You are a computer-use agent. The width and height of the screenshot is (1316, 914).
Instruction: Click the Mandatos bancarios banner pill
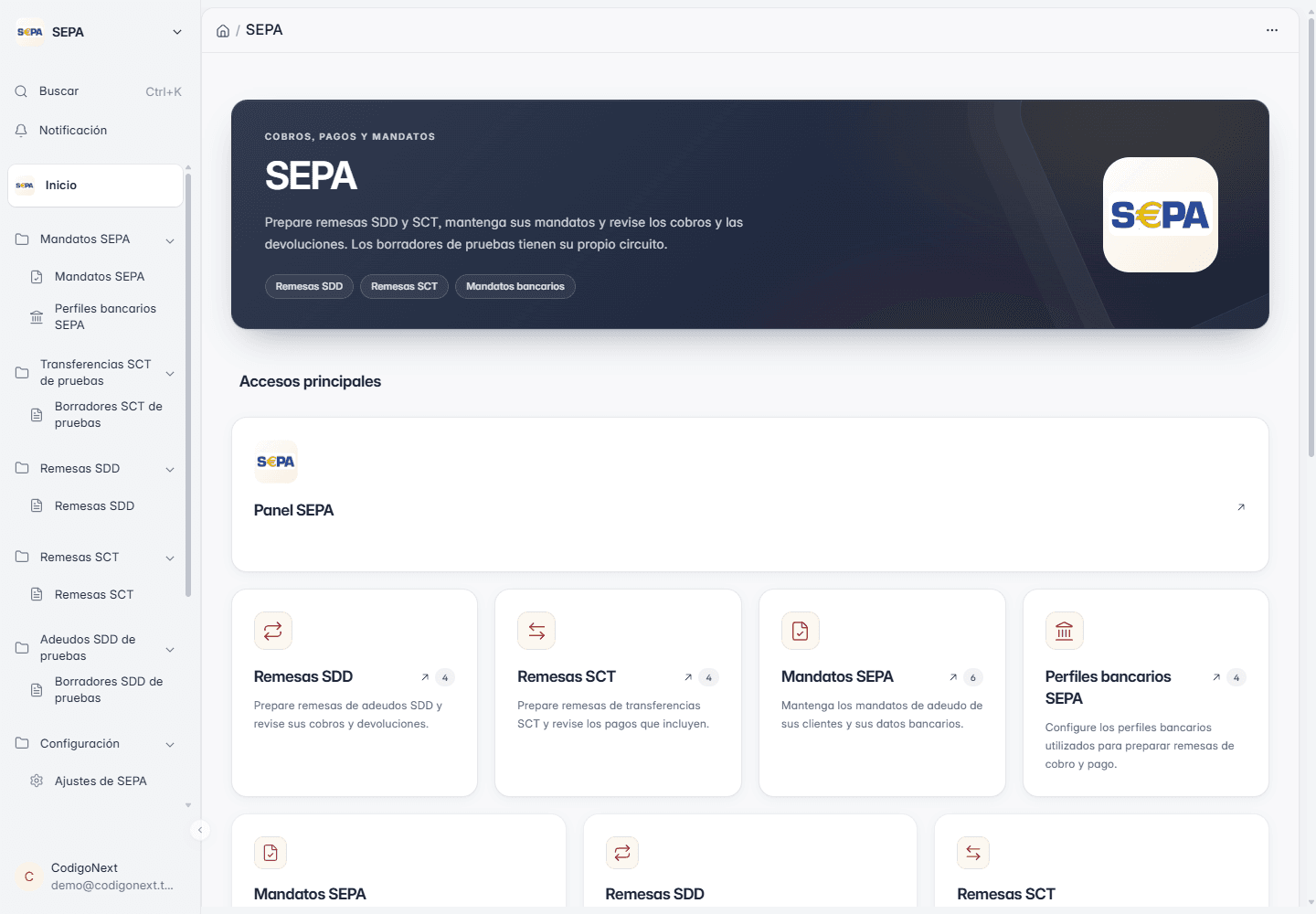click(x=515, y=287)
